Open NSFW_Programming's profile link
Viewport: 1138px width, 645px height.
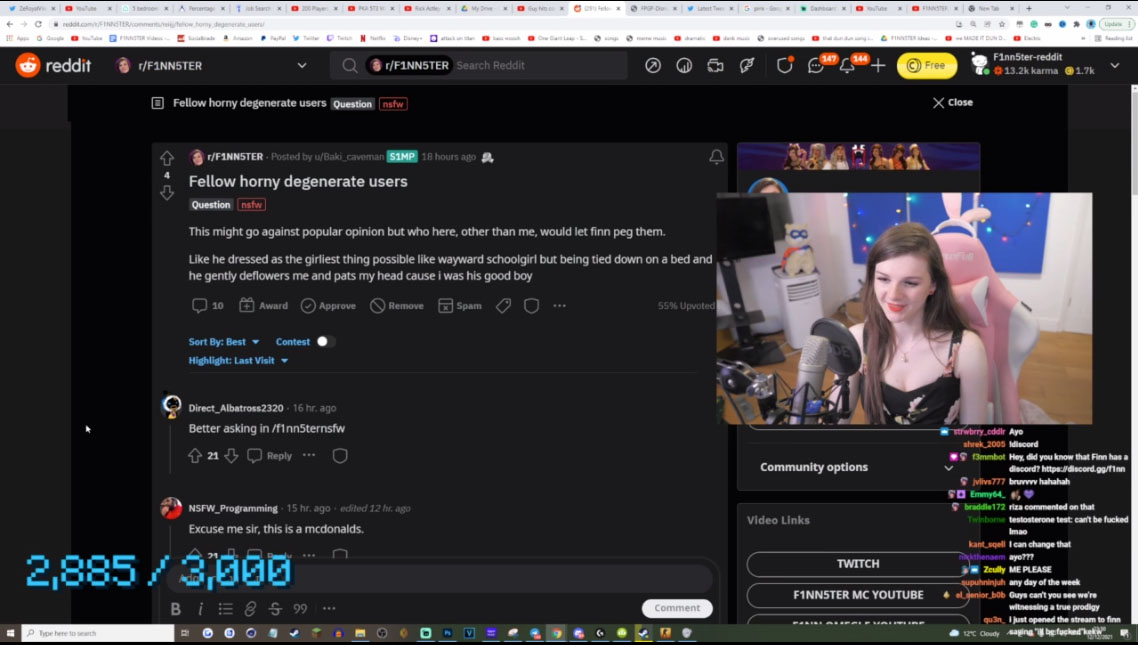coord(233,508)
